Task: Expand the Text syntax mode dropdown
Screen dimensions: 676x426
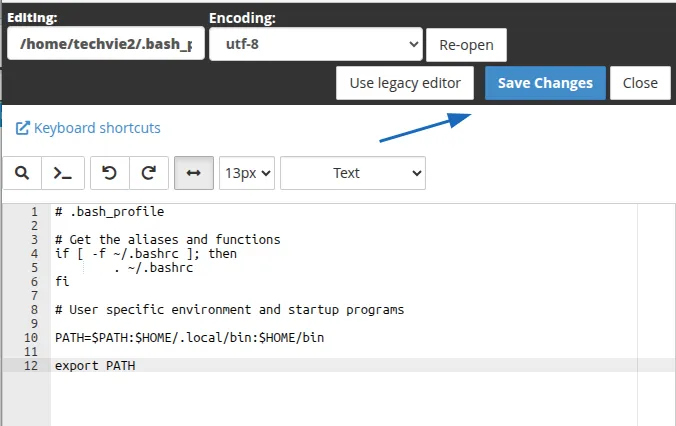Action: click(353, 173)
